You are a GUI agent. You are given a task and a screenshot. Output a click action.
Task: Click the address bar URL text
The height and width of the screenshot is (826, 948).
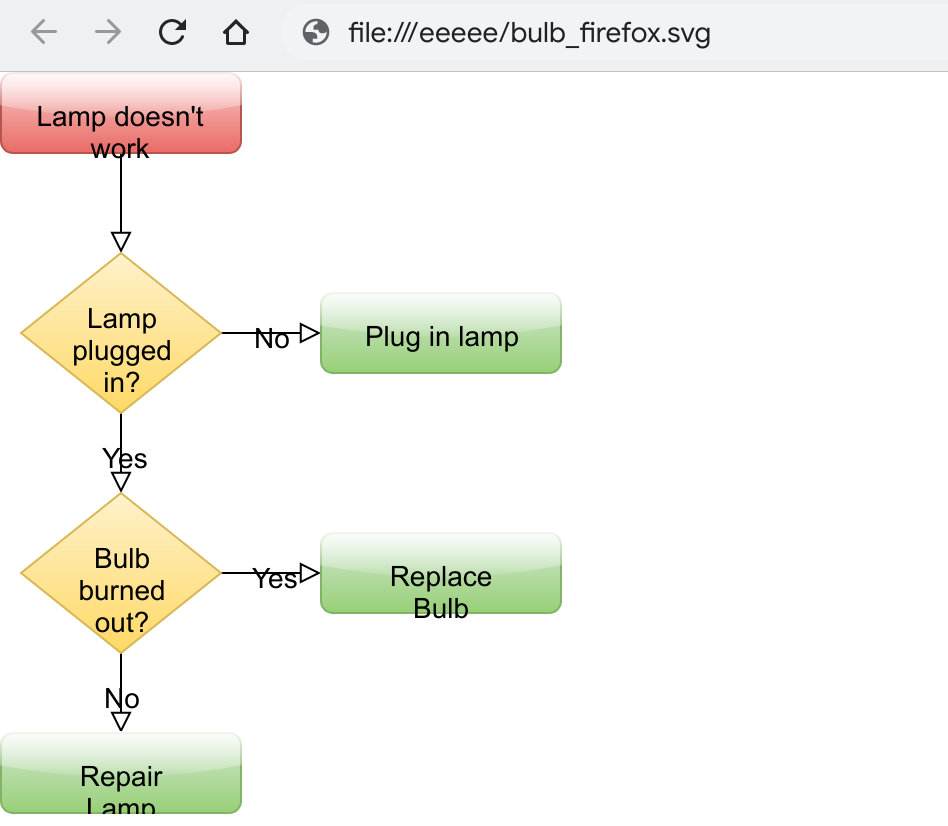coord(530,32)
